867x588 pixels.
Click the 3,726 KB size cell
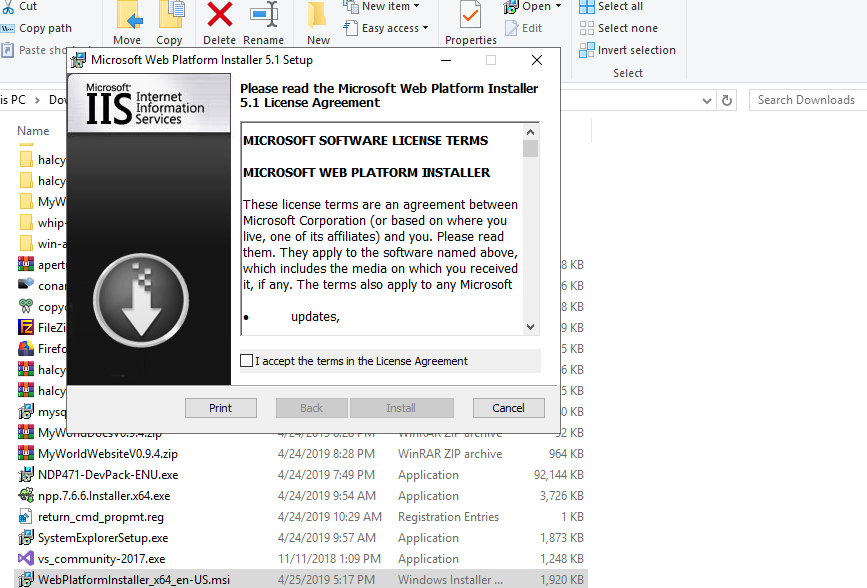[562, 496]
